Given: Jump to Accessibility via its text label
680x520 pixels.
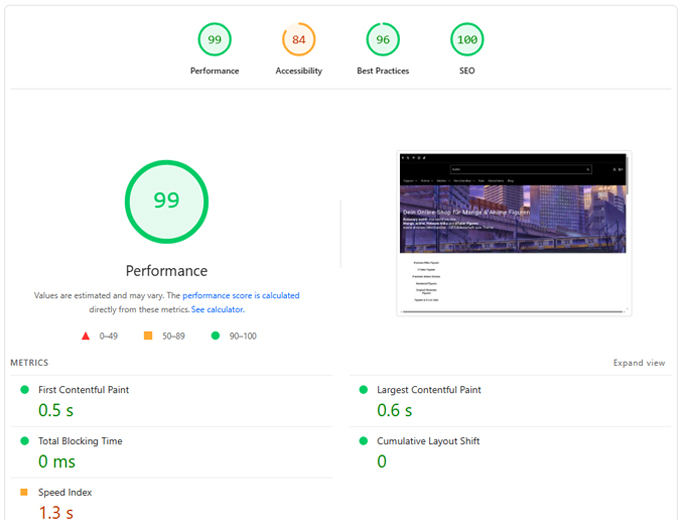Looking at the screenshot, I should (x=299, y=71).
